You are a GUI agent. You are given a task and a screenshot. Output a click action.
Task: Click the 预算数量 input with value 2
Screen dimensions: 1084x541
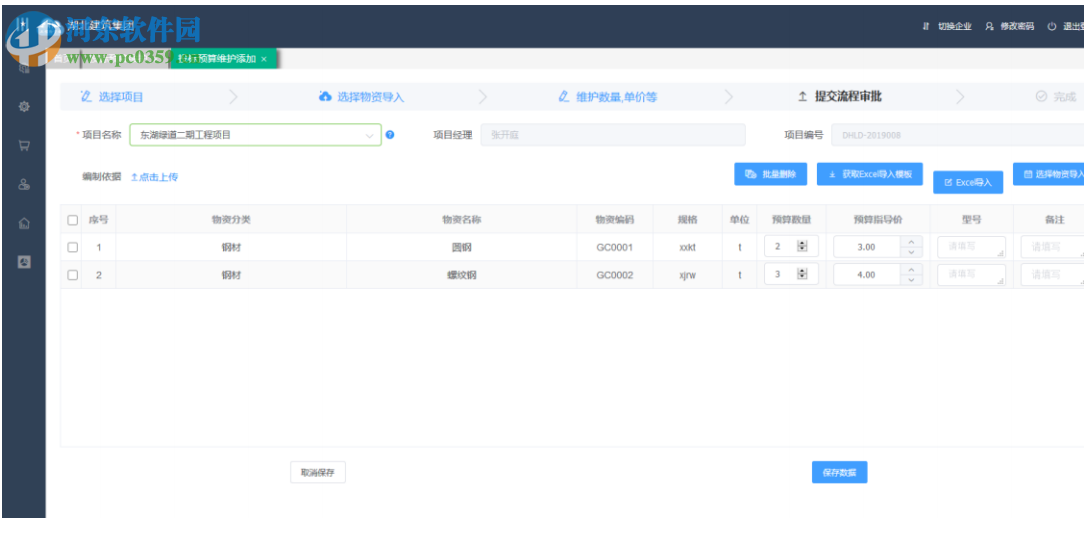coord(791,247)
